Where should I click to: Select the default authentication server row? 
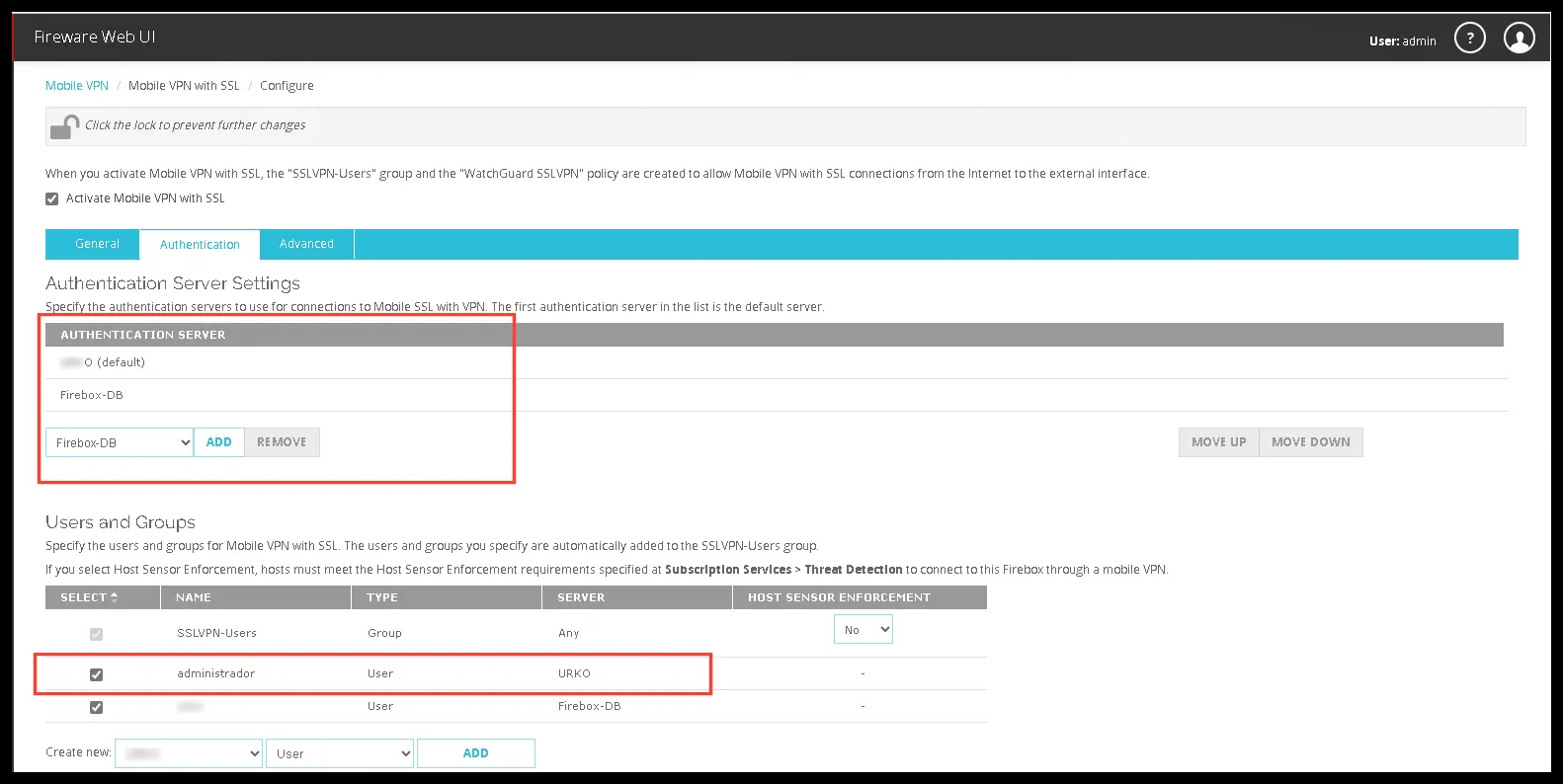(777, 362)
